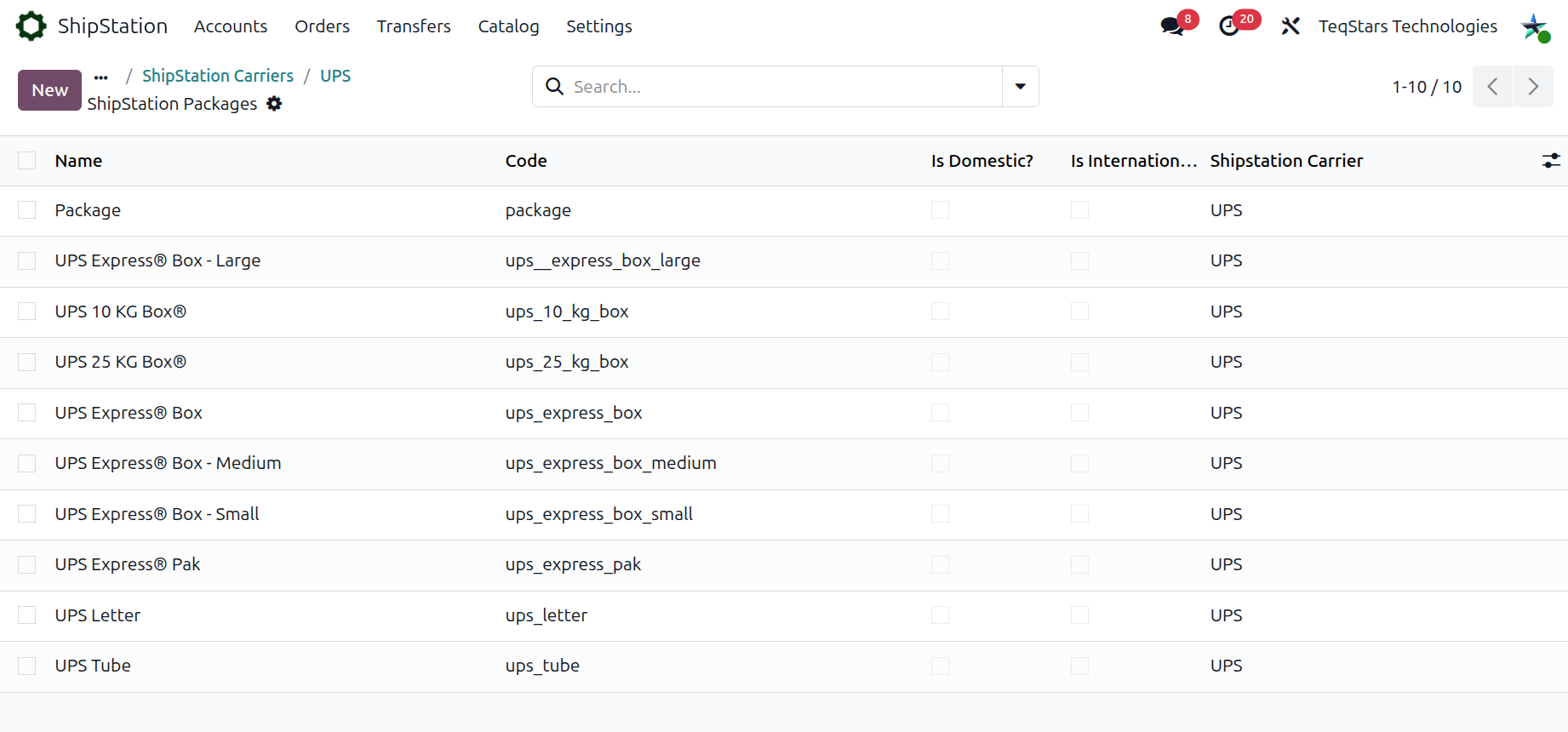1568x732 pixels.
Task: Click the ups_express_box_small code cell
Action: (599, 514)
